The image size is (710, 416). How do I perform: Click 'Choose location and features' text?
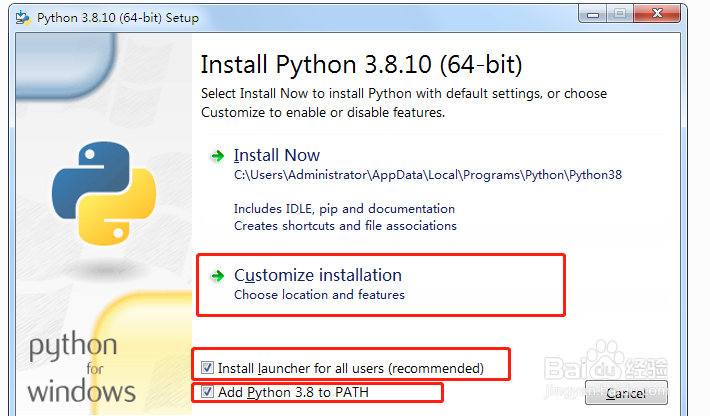[319, 295]
